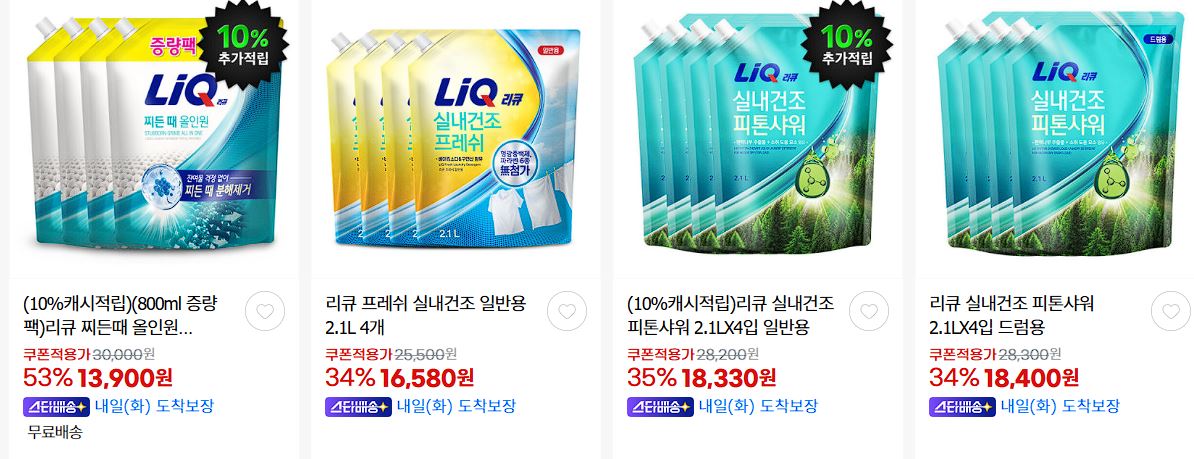This screenshot has width=1194, height=459.
Task: Click the 53% 13,900원 price
Action: tap(98, 377)
